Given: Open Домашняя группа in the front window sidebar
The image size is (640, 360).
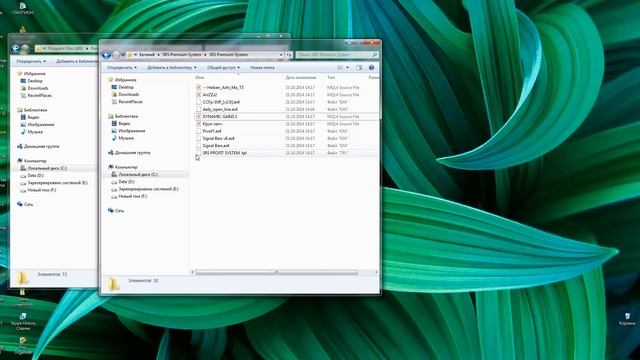Looking at the screenshot, I should click(x=132, y=153).
